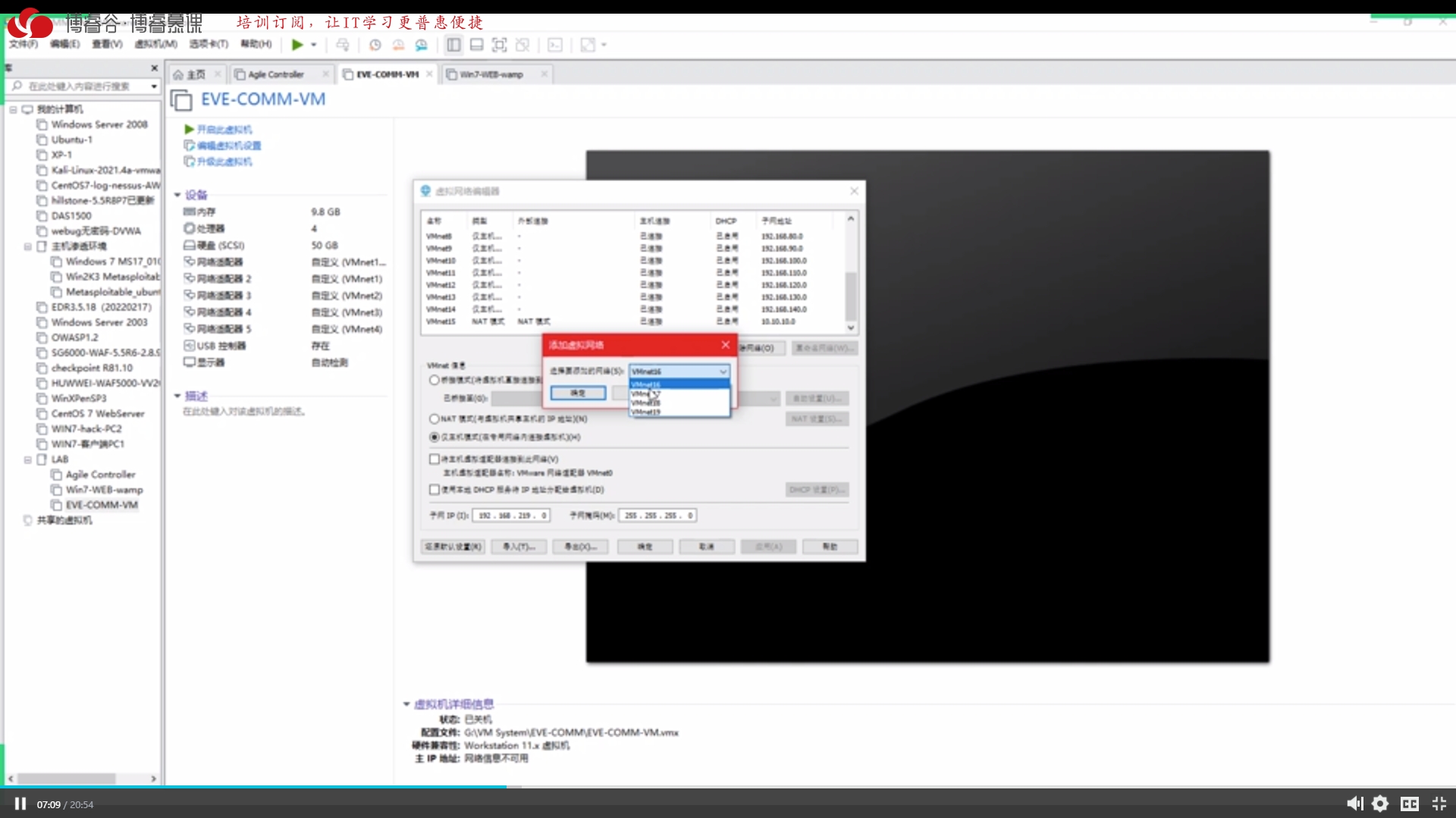Click the USB 控制器 device icon
The image size is (1456, 818).
pyautogui.click(x=190, y=346)
